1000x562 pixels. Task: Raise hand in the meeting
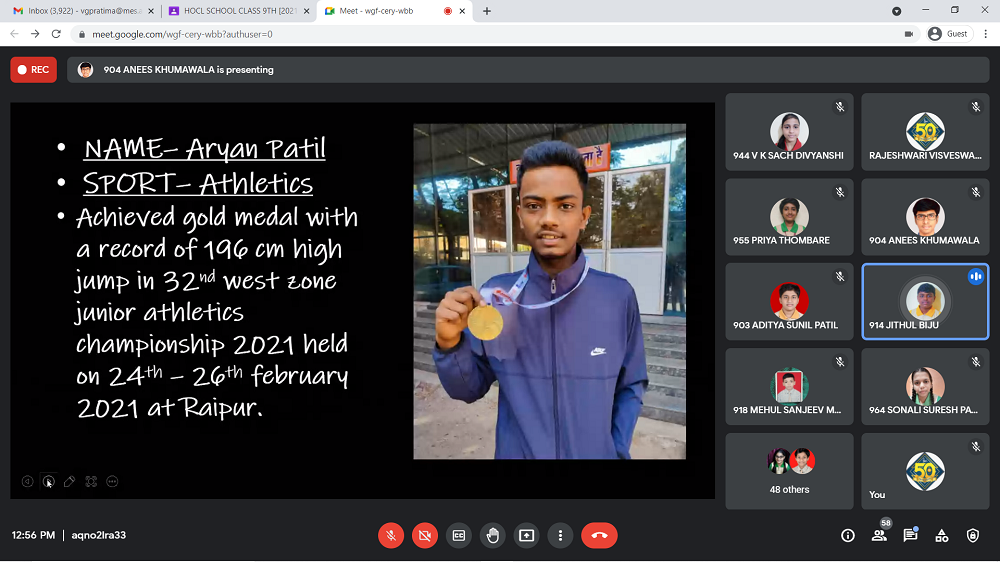[493, 535]
